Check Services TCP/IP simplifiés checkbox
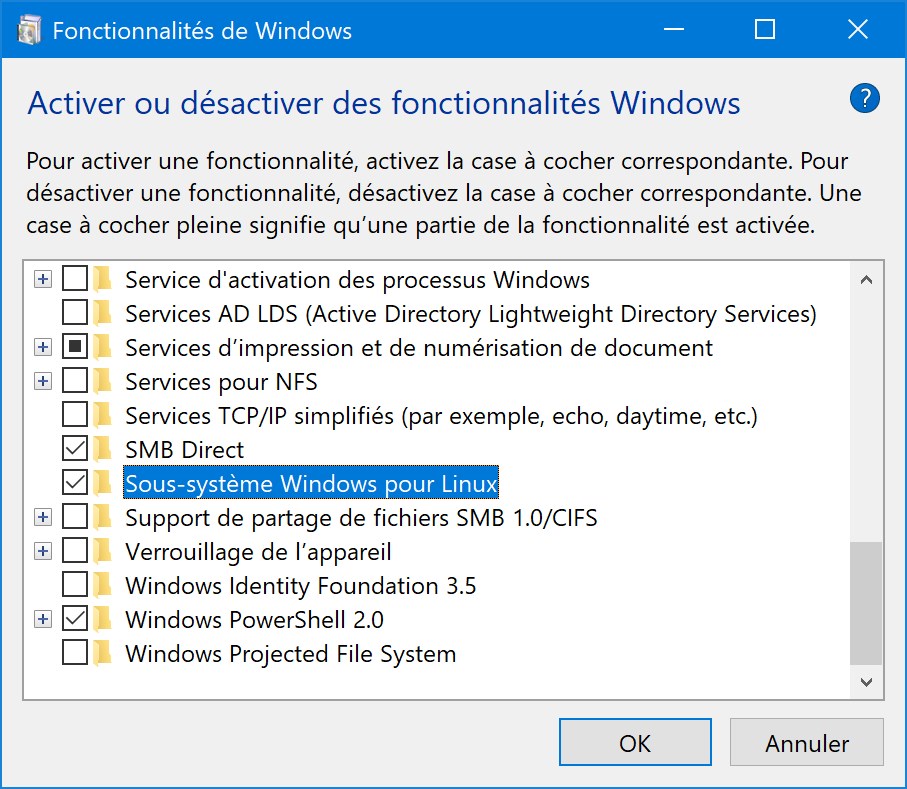 point(75,415)
